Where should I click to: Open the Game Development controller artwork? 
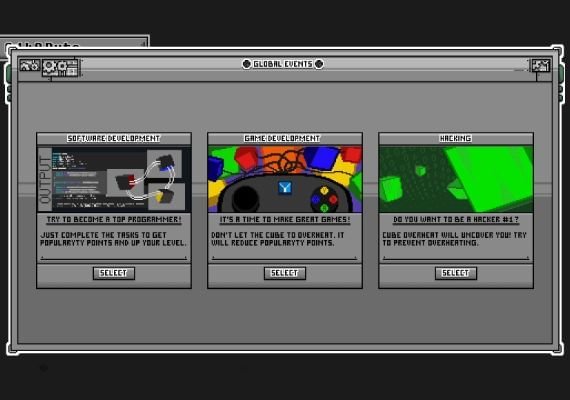click(x=285, y=179)
